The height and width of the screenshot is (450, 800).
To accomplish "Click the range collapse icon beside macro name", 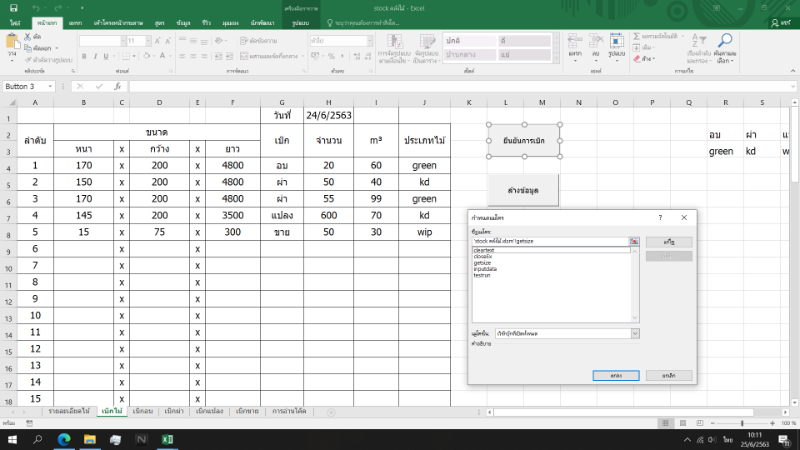I will coord(633,242).
